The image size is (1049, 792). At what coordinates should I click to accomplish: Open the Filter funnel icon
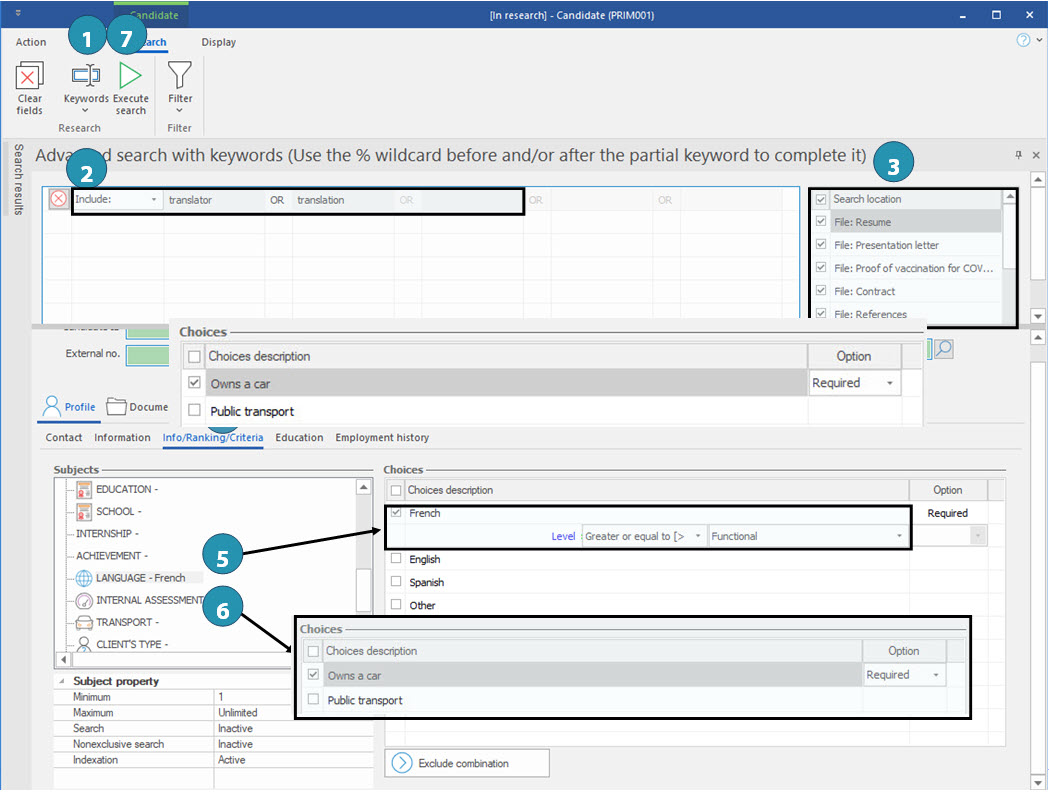(x=180, y=77)
